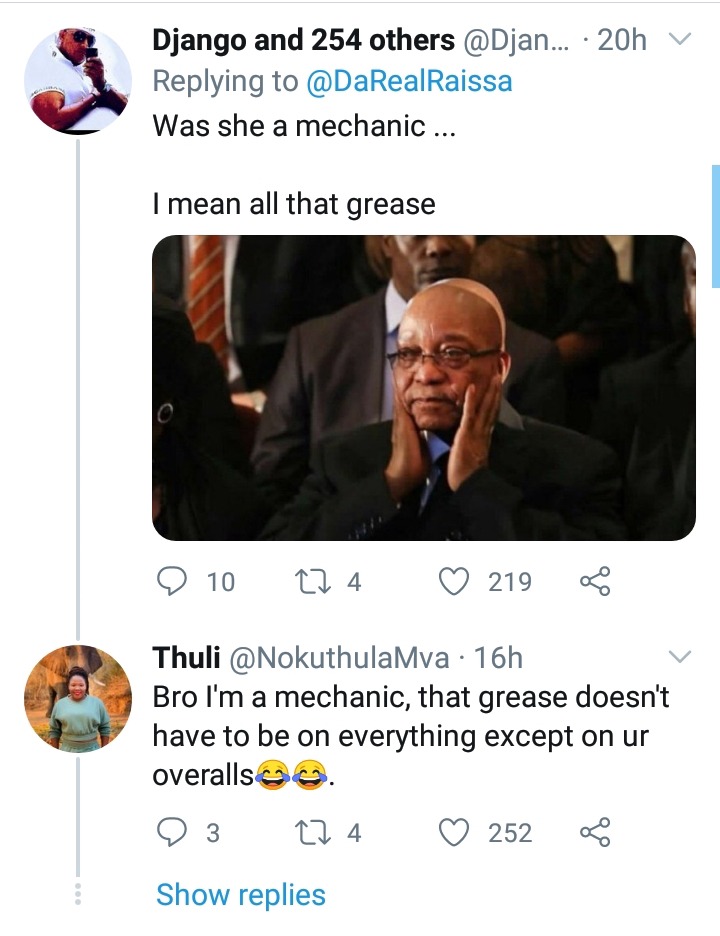The height and width of the screenshot is (936, 720).
Task: Click the blue scrollbar indicator at right
Action: 716,227
